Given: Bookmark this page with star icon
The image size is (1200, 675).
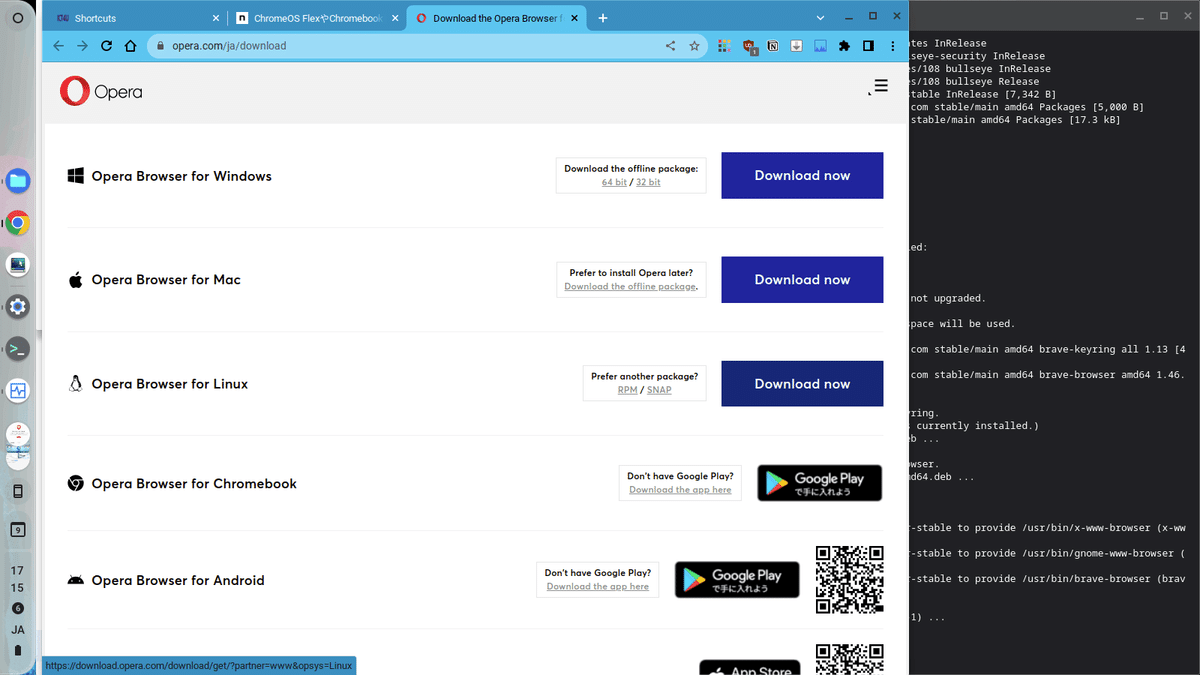Looking at the screenshot, I should 694,46.
